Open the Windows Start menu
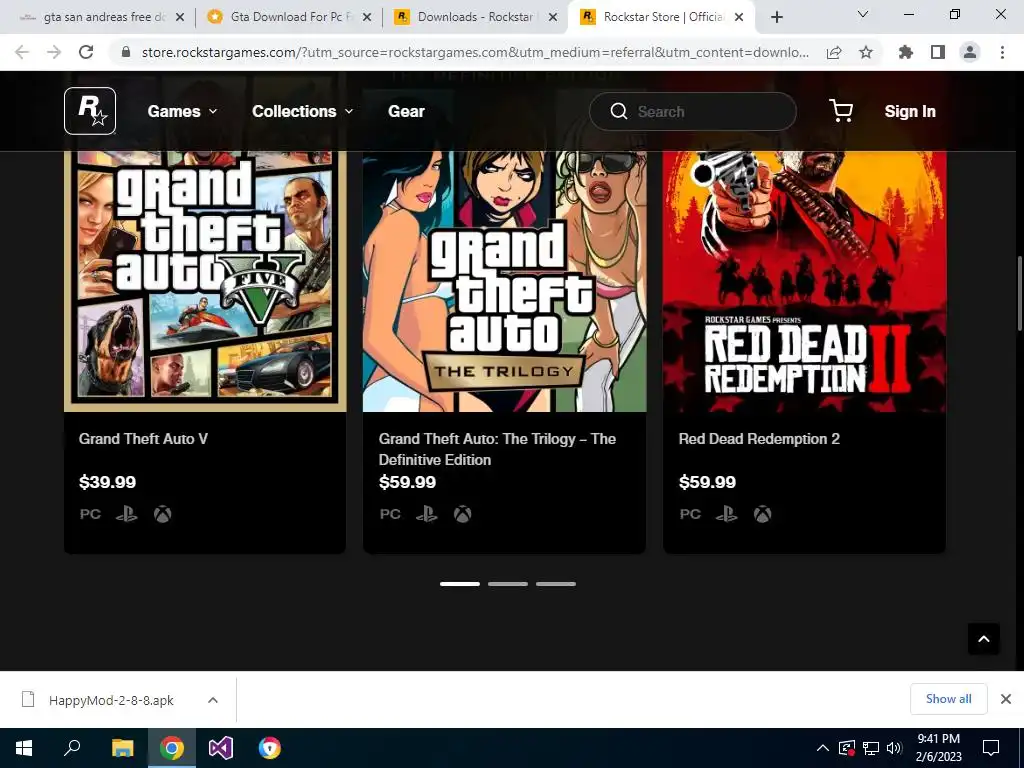The height and width of the screenshot is (768, 1024). (24, 748)
